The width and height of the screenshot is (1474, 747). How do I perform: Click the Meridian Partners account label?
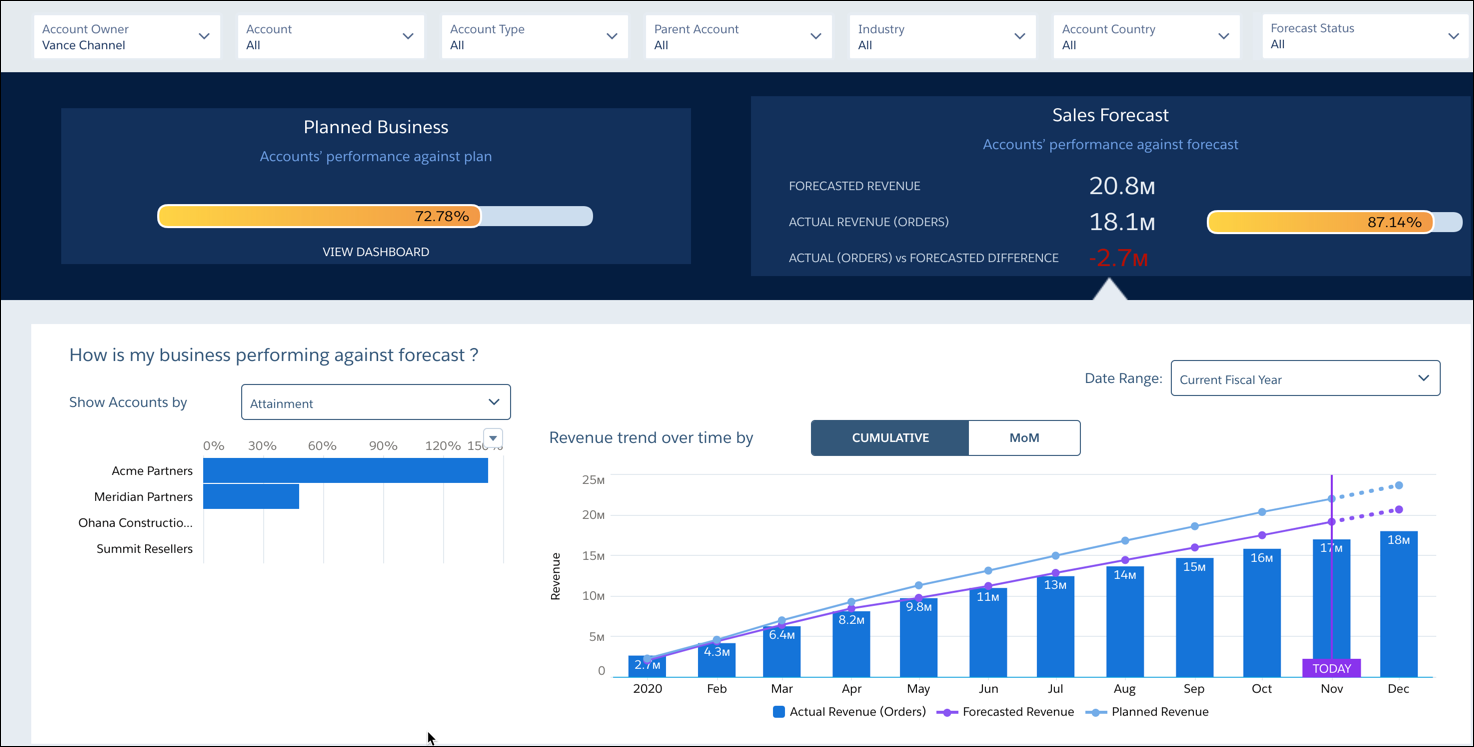[143, 497]
